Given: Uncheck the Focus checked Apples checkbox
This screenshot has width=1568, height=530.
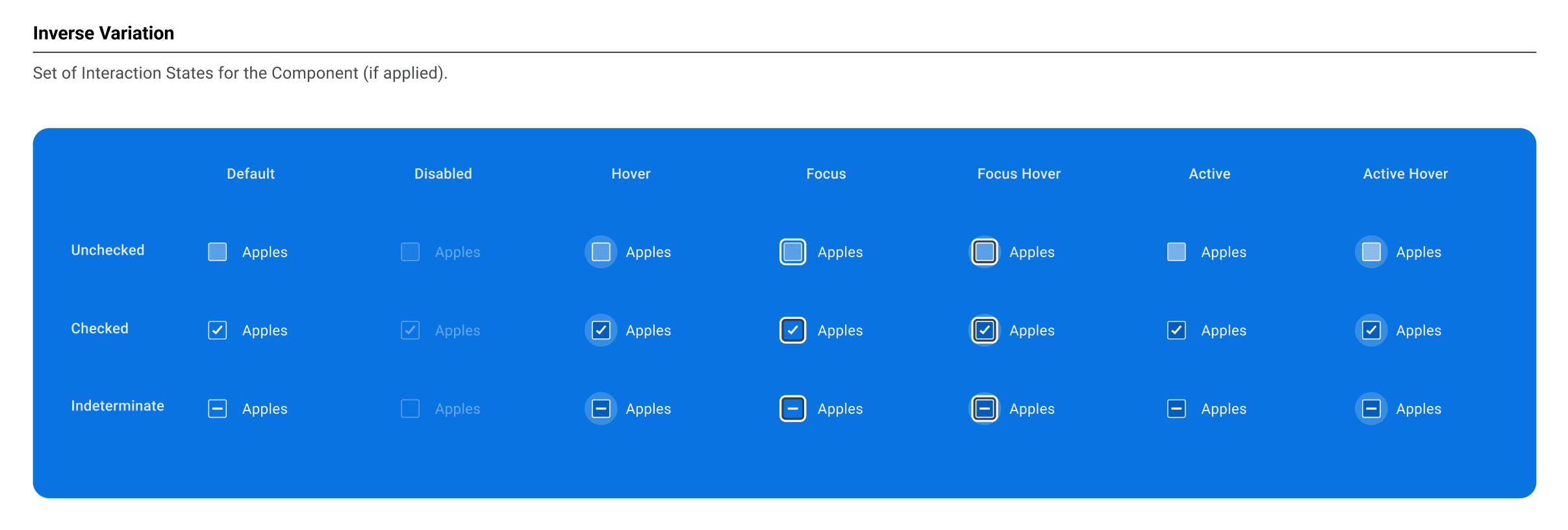Looking at the screenshot, I should click(x=792, y=331).
